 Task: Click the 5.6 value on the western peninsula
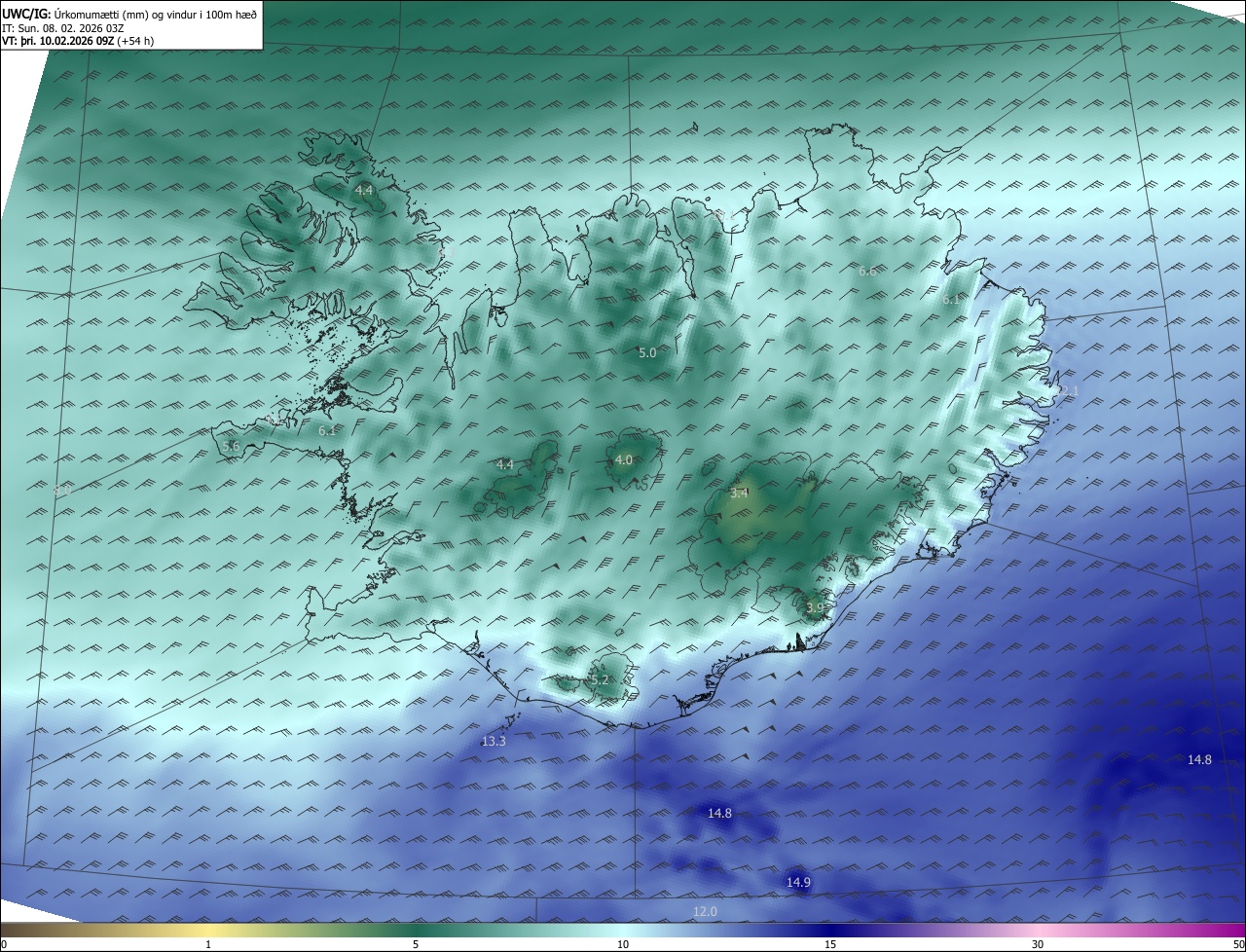pyautogui.click(x=231, y=446)
